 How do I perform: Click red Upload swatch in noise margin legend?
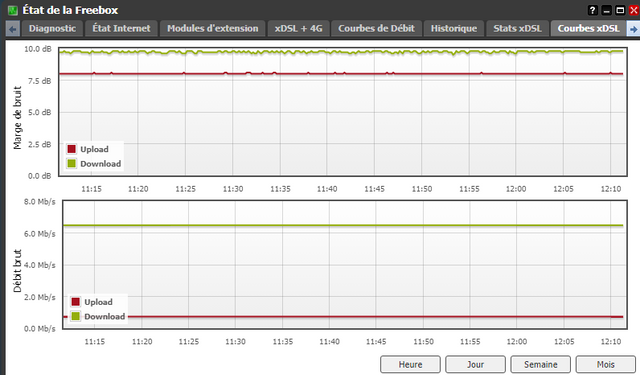click(x=71, y=149)
